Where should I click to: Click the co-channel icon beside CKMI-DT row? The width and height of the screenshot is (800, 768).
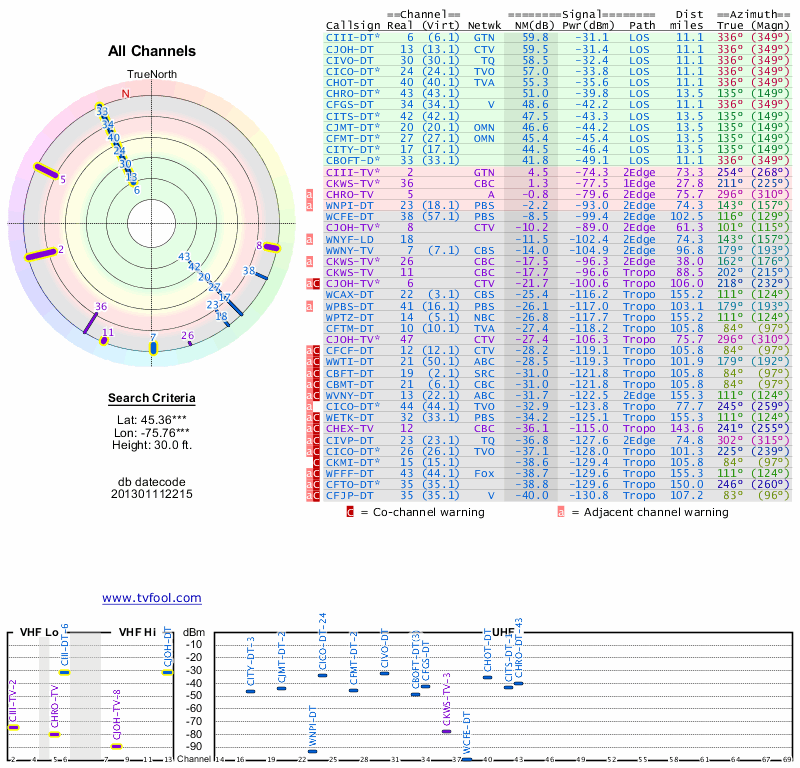310,464
